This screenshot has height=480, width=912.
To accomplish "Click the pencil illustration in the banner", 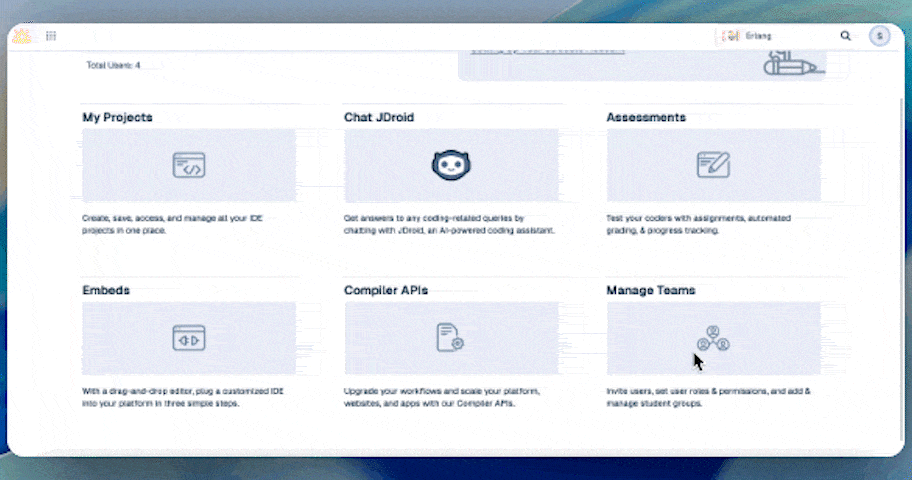I will click(791, 64).
